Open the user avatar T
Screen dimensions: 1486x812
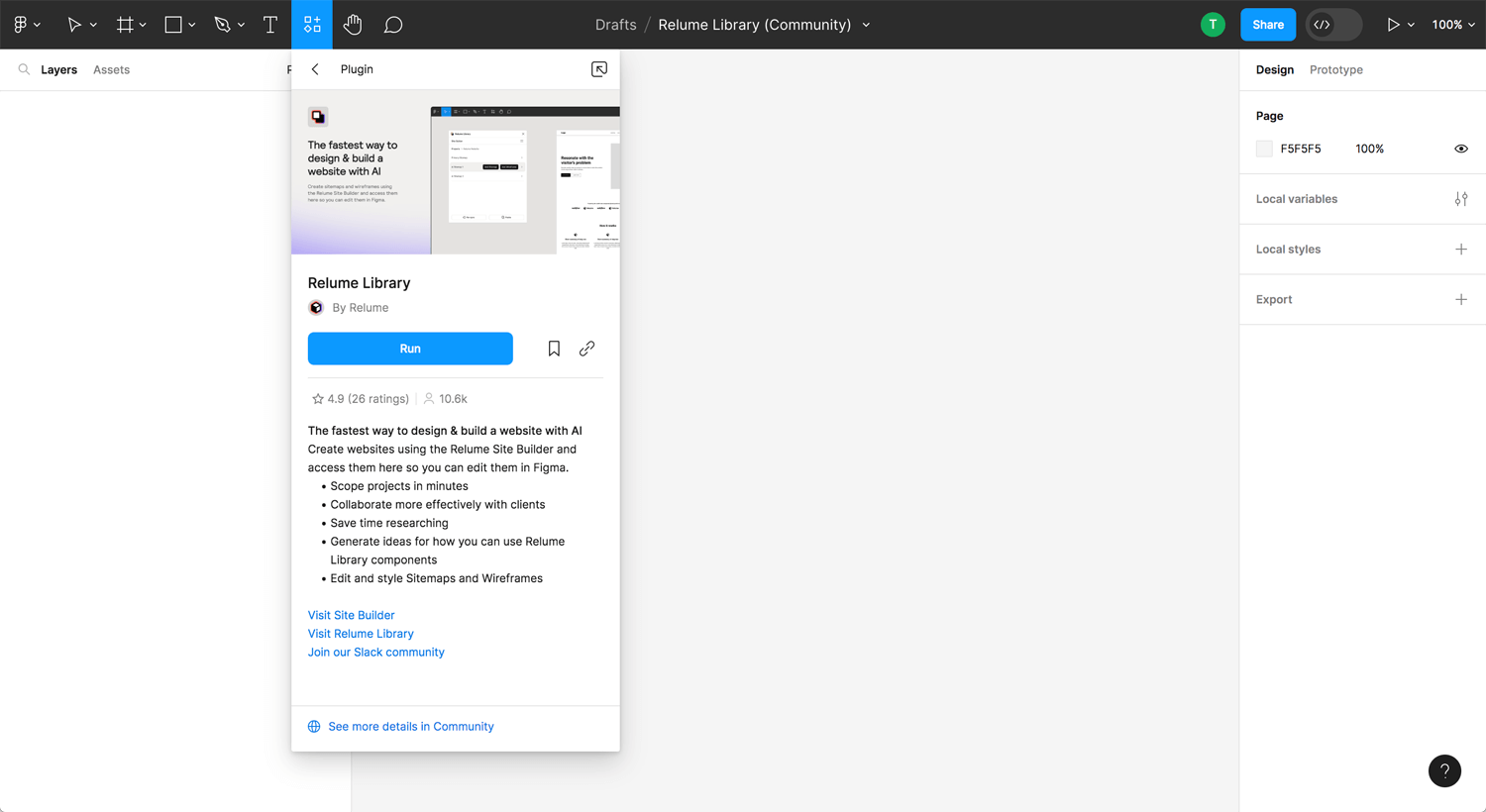pyautogui.click(x=1213, y=25)
